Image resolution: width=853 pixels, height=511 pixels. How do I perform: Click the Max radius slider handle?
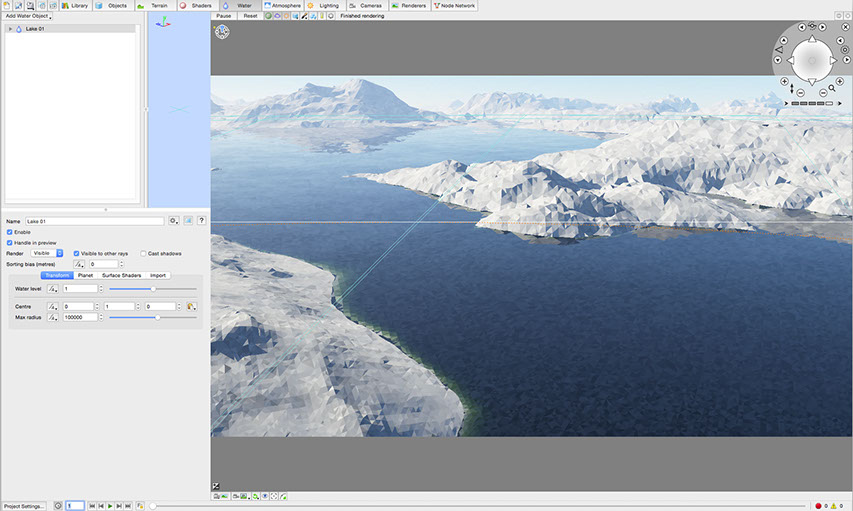tap(157, 317)
